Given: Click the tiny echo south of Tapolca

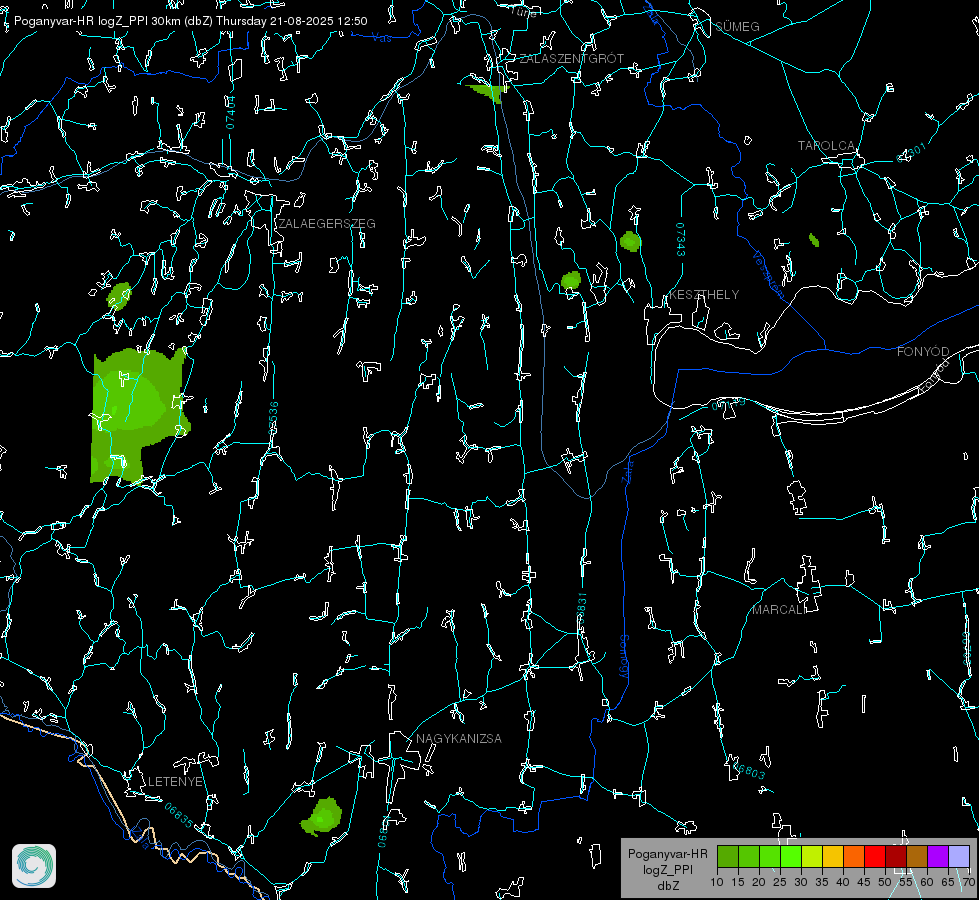Looking at the screenshot, I should (814, 240).
